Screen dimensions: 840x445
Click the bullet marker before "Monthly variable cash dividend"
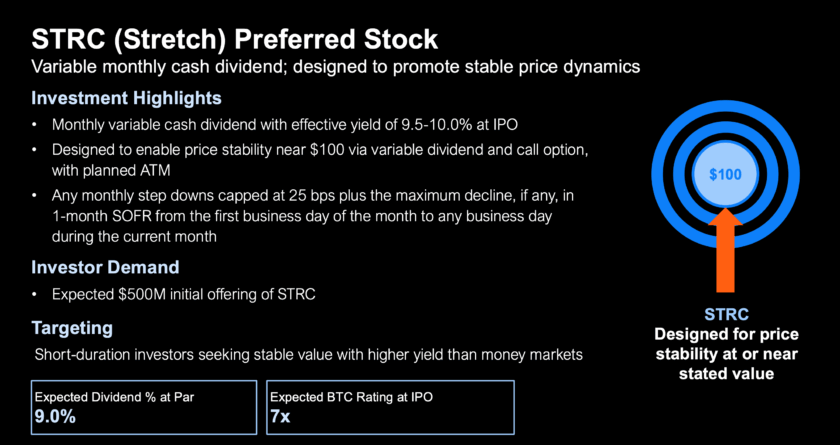pos(36,125)
